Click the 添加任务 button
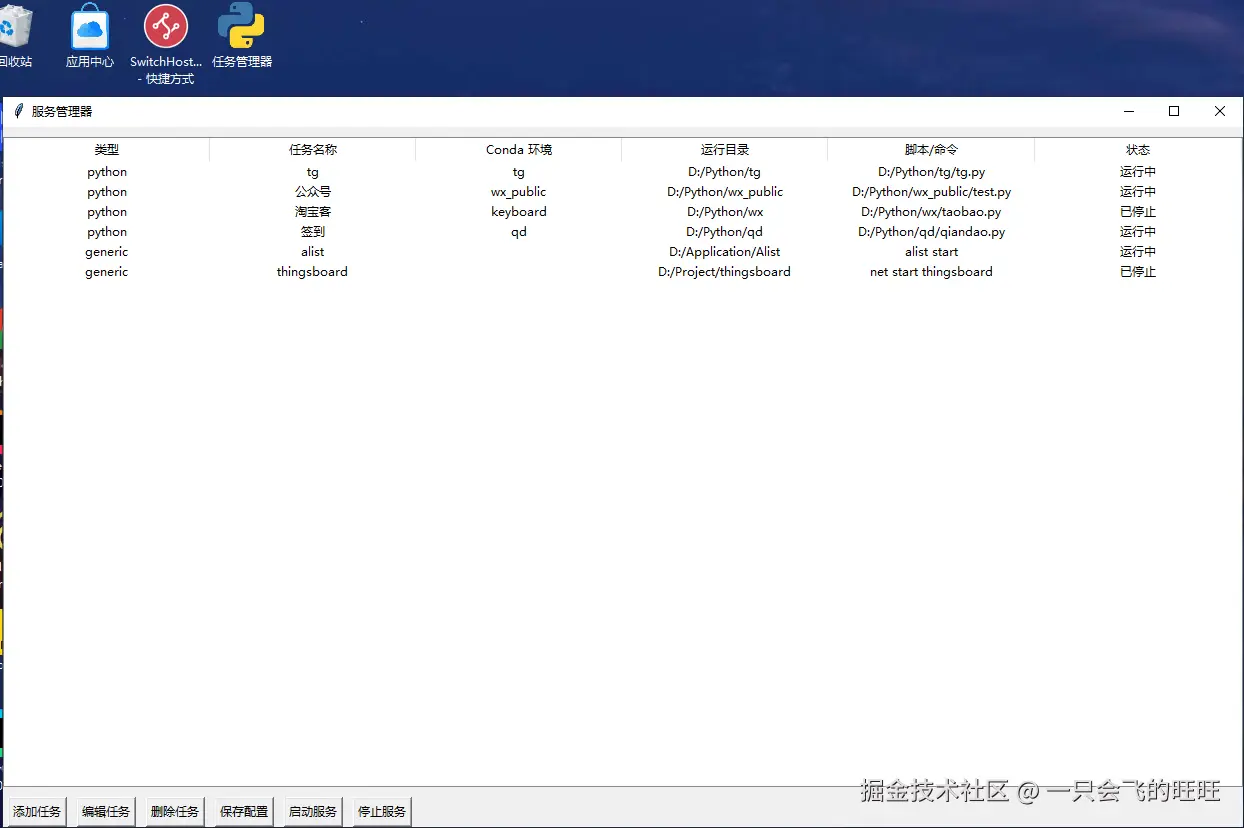 36,811
